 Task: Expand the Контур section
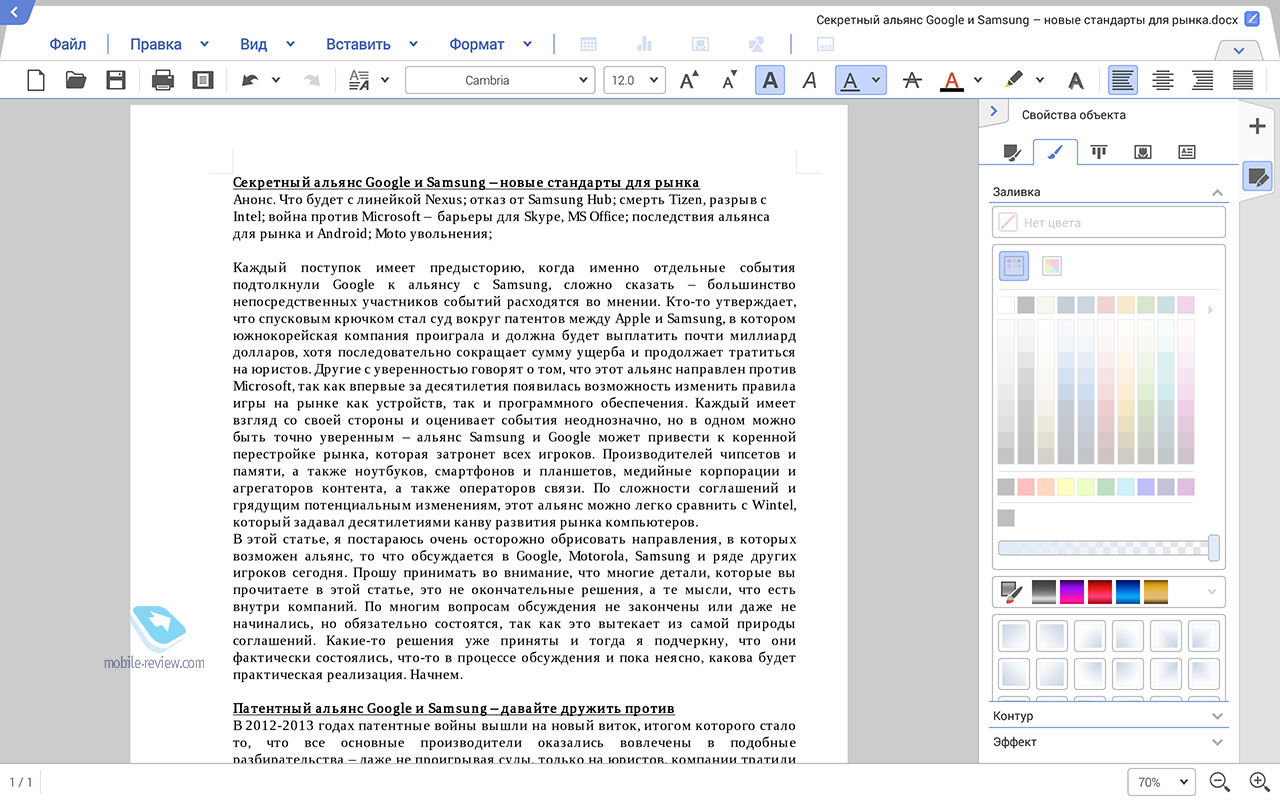[1217, 716]
